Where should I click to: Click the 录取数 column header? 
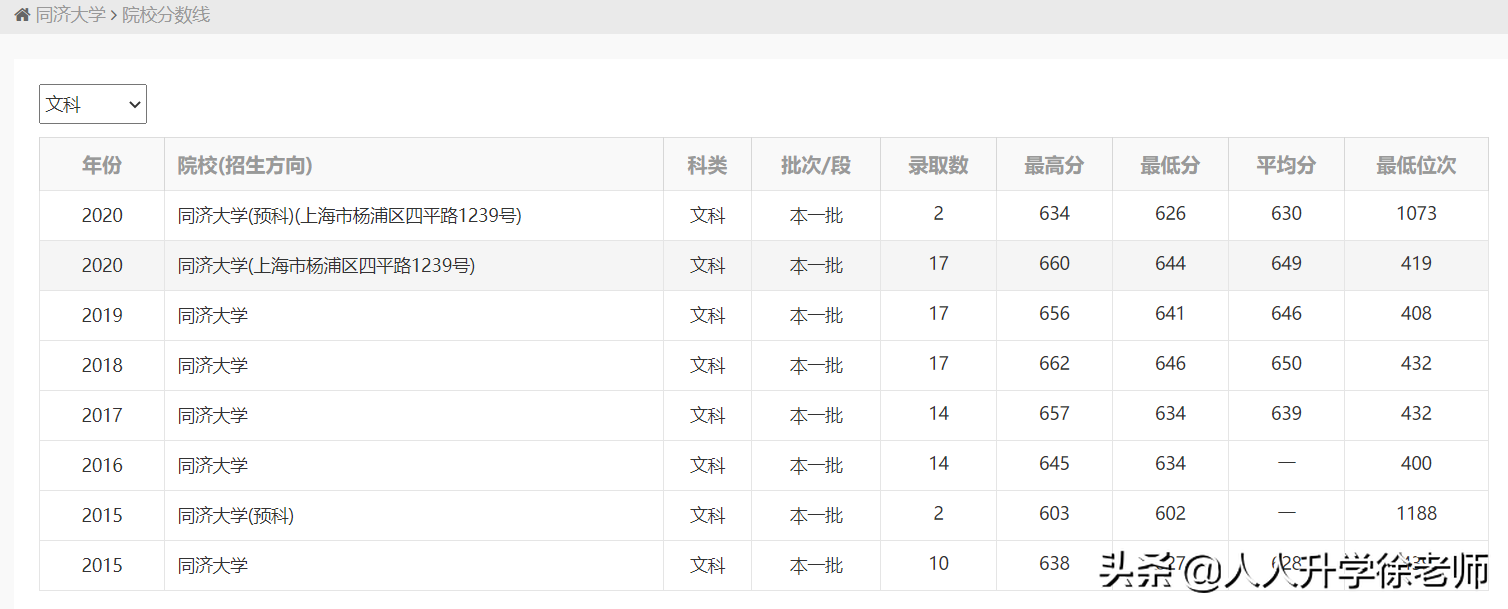[938, 165]
